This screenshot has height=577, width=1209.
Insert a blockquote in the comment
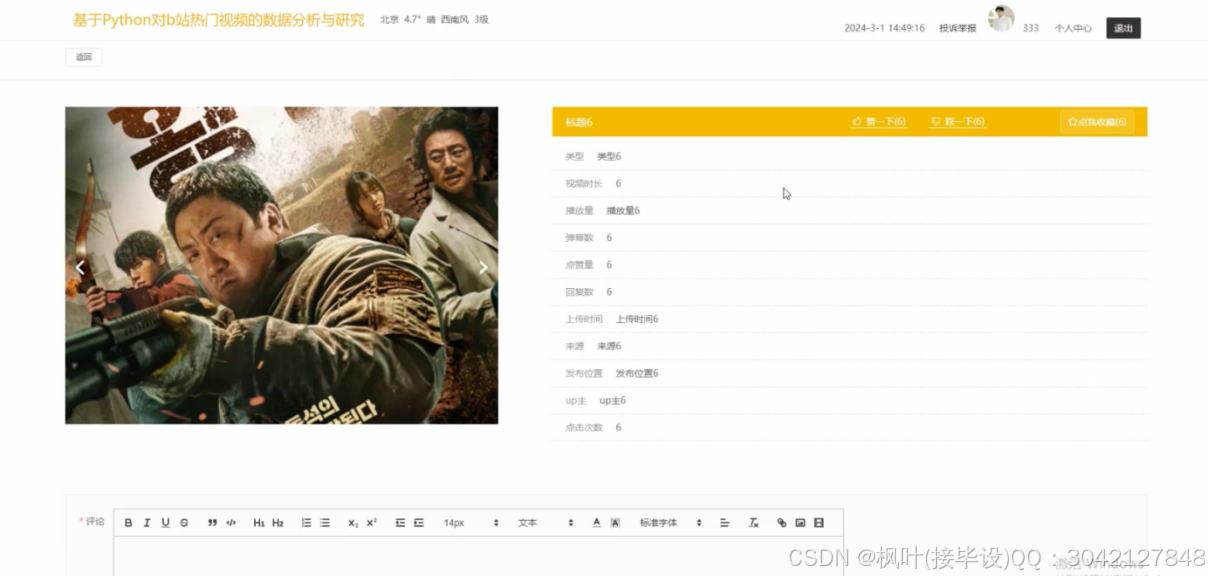point(212,523)
